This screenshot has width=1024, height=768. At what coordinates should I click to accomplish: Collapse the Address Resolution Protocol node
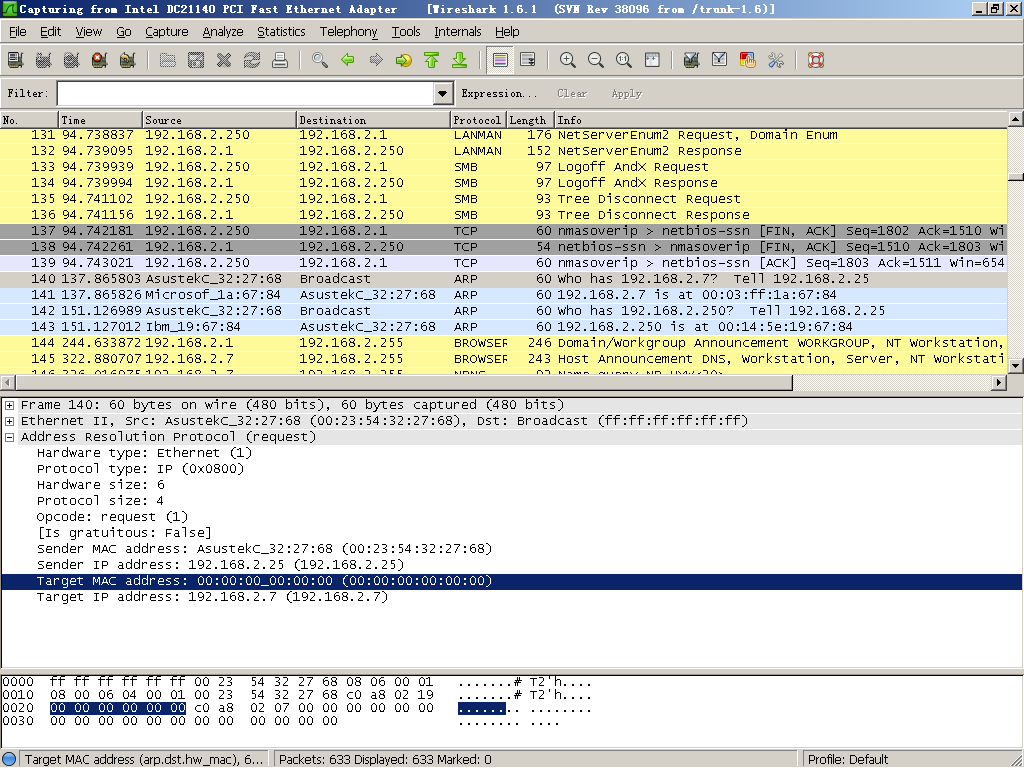[10, 437]
